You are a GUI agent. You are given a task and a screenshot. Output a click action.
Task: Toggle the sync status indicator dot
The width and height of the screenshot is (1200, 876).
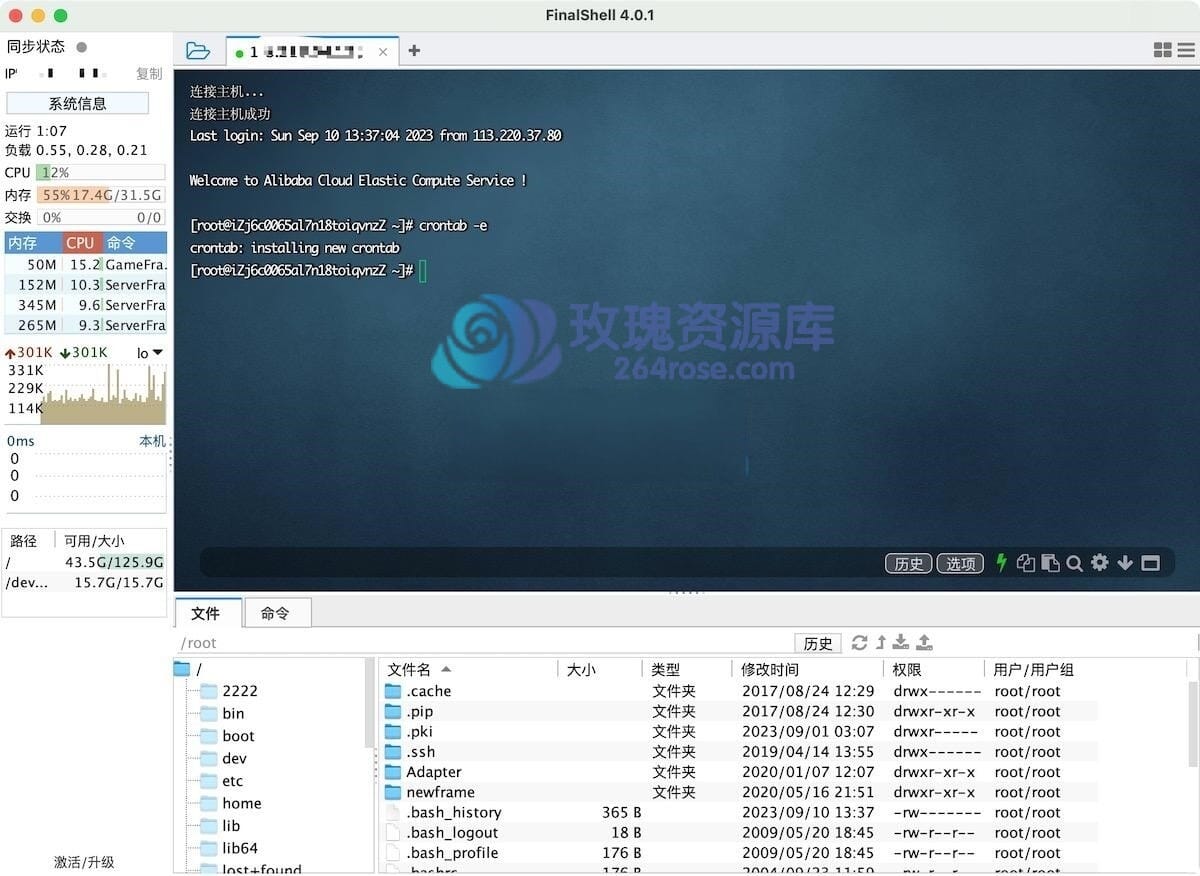click(82, 47)
